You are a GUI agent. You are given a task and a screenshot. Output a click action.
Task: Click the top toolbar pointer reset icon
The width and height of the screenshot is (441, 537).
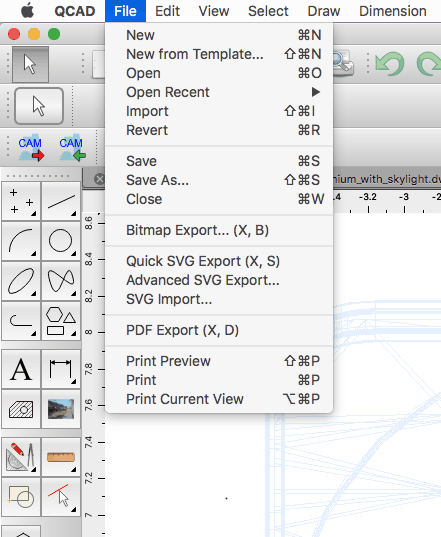tap(30, 64)
